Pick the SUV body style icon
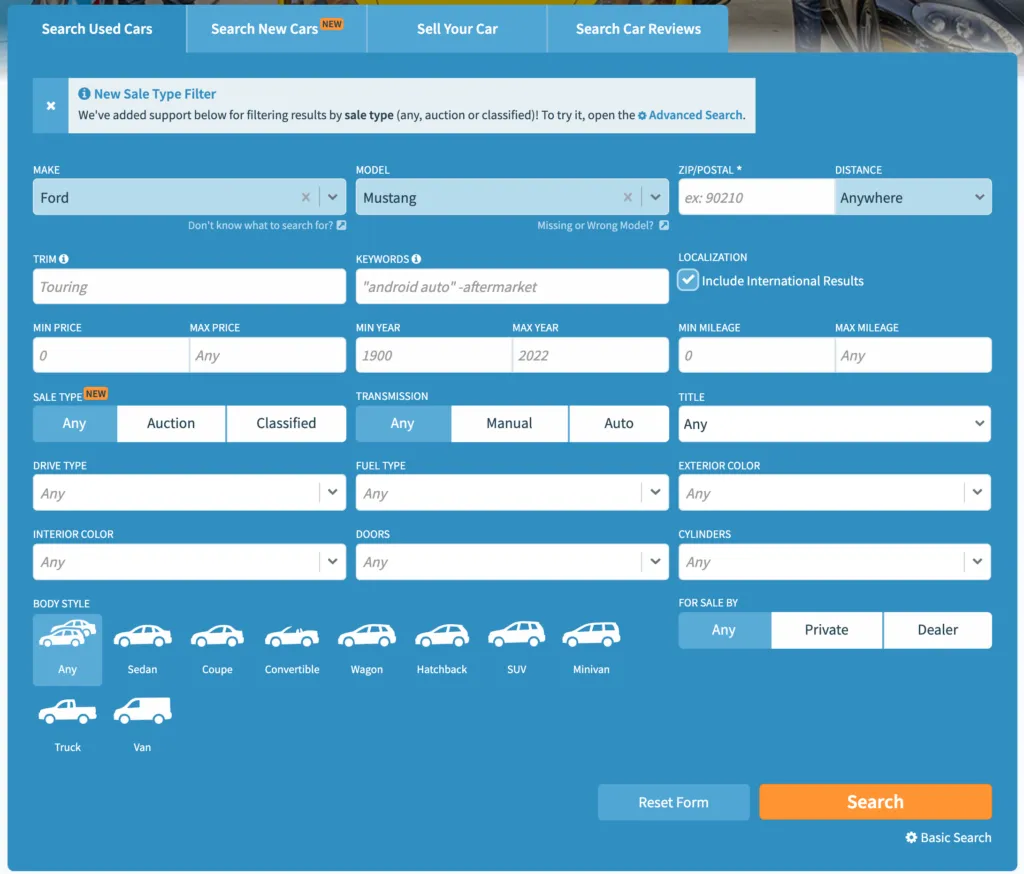The height and width of the screenshot is (874, 1024). point(516,647)
